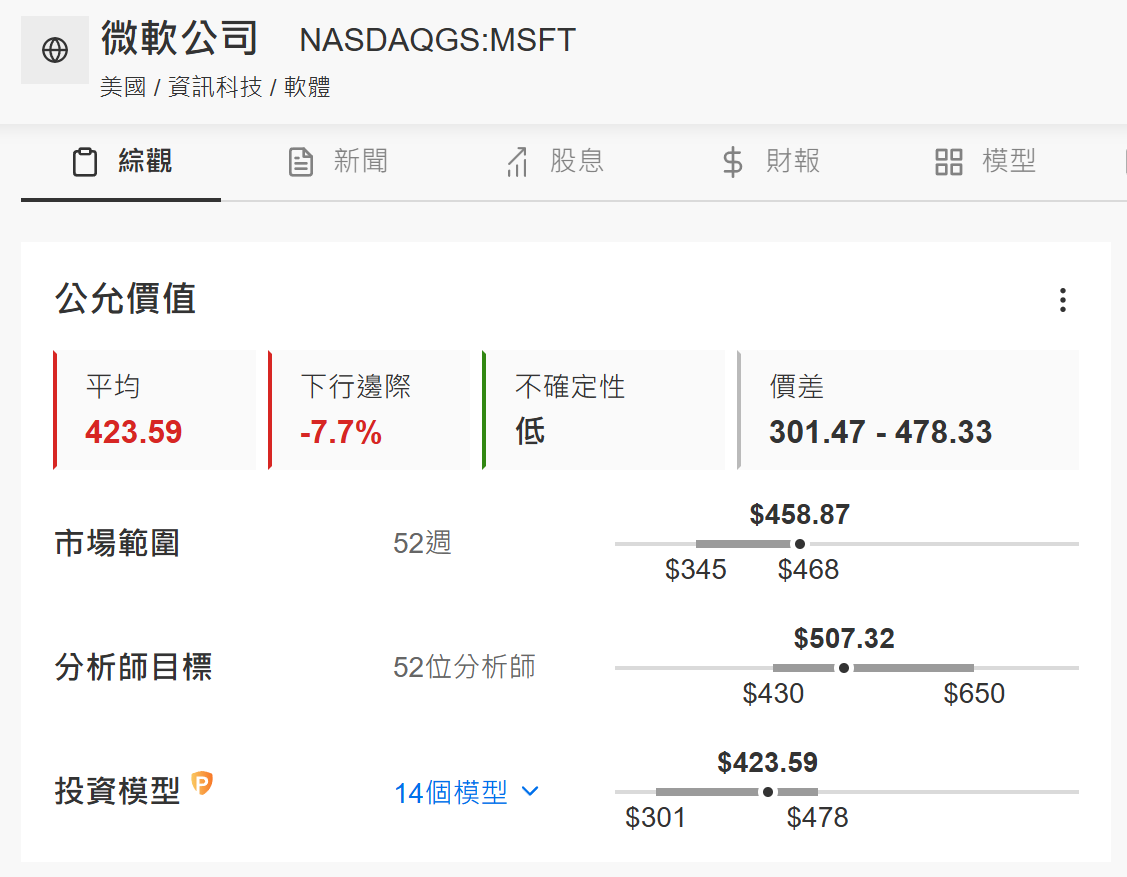
Task: Expand the 14個模型 dropdown
Action: click(x=466, y=792)
